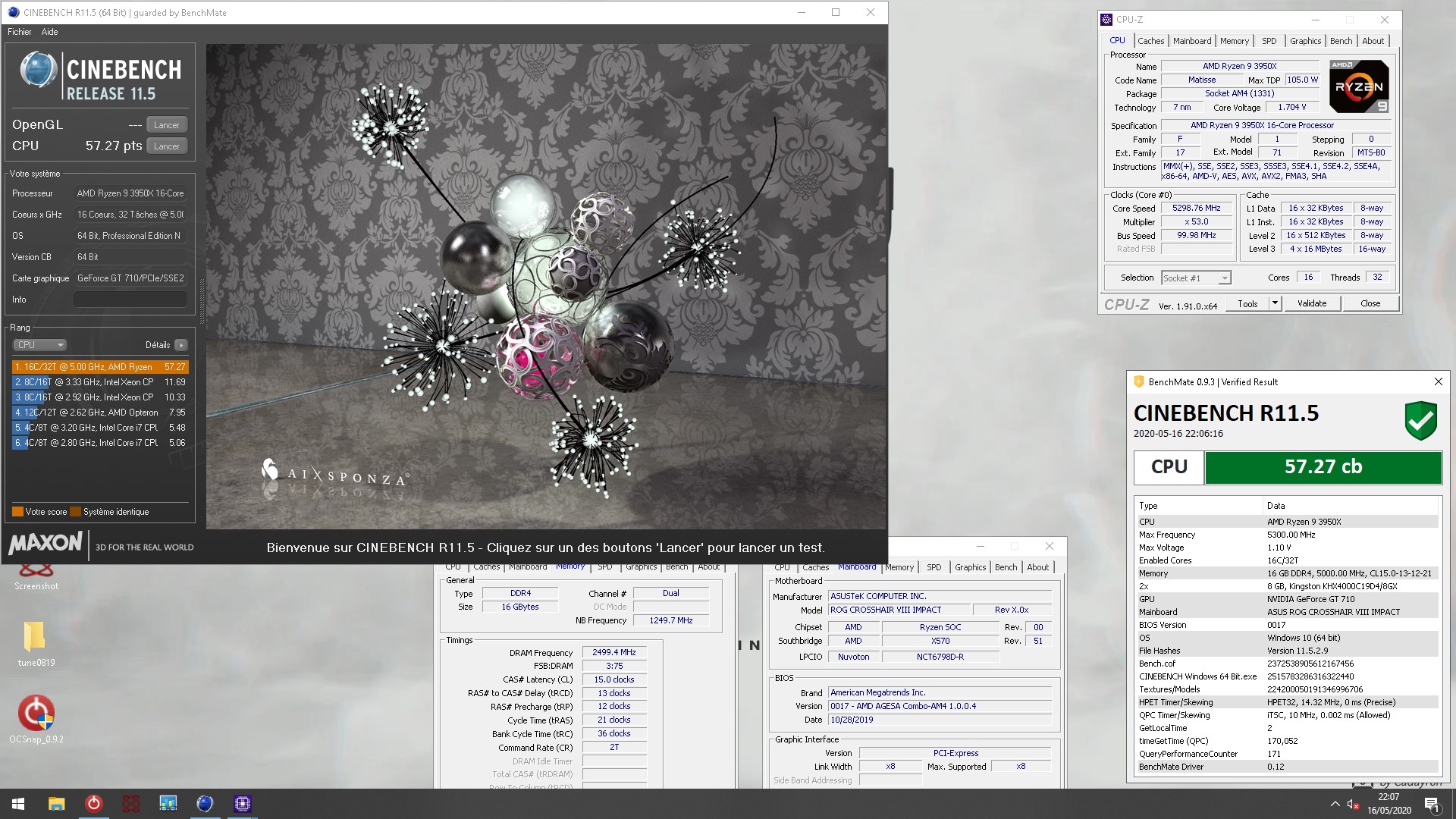Select the Screenshot desktop shortcut

coord(36,577)
